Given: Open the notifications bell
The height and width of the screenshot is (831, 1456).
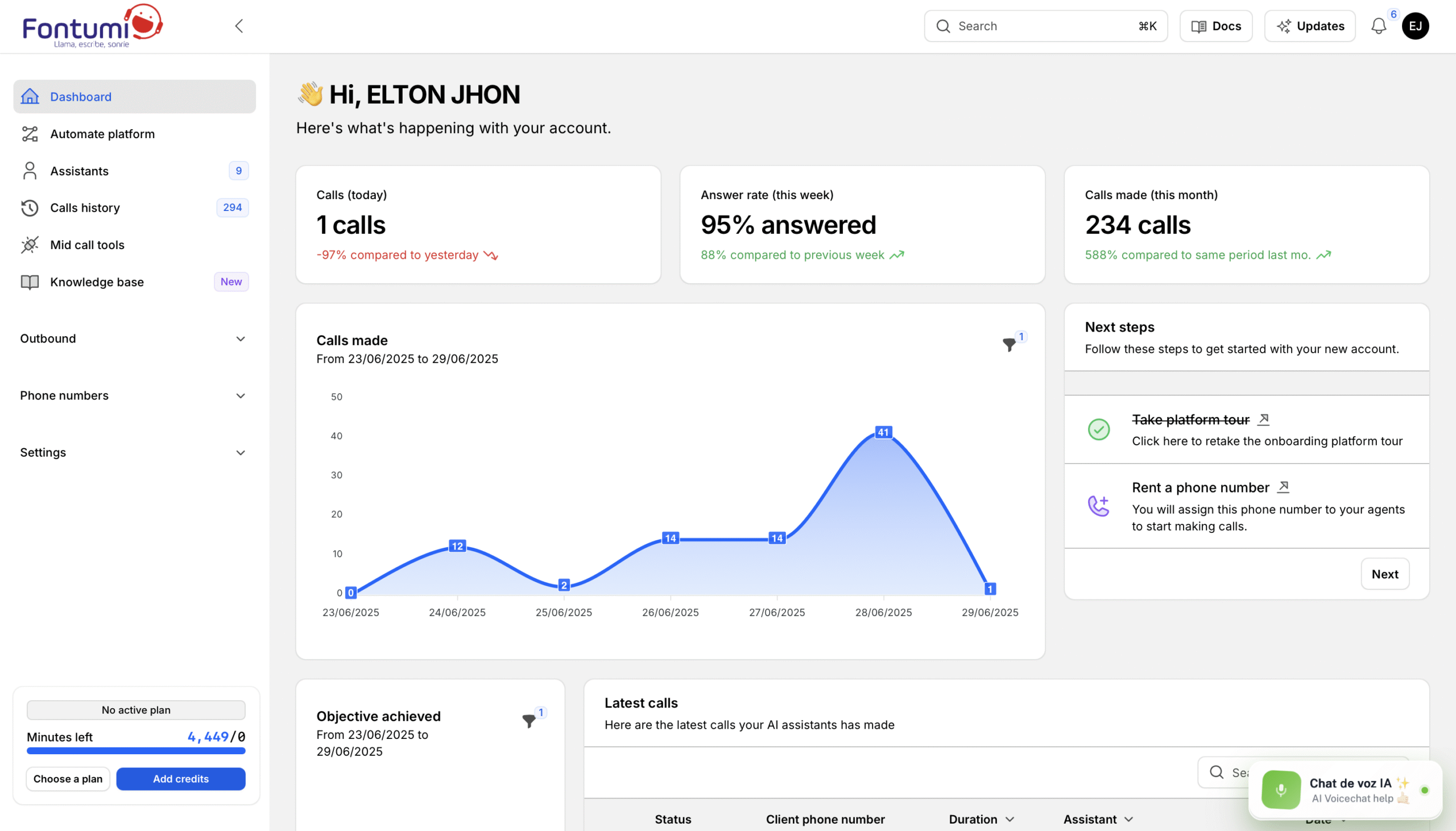Looking at the screenshot, I should (x=1379, y=26).
